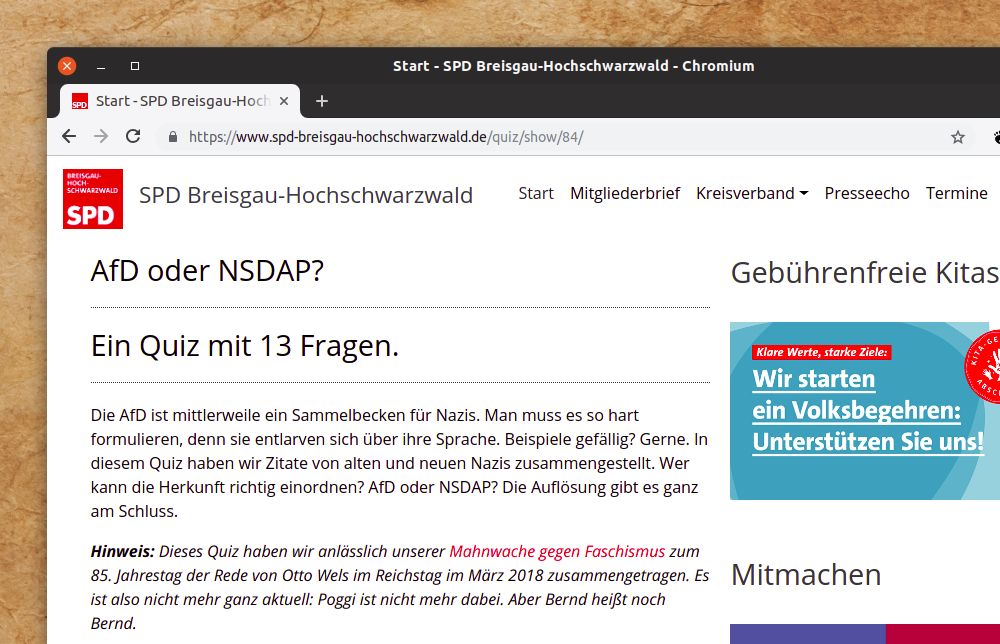
Task: Expand the Kreisverband dropdown menu
Action: tap(752, 193)
